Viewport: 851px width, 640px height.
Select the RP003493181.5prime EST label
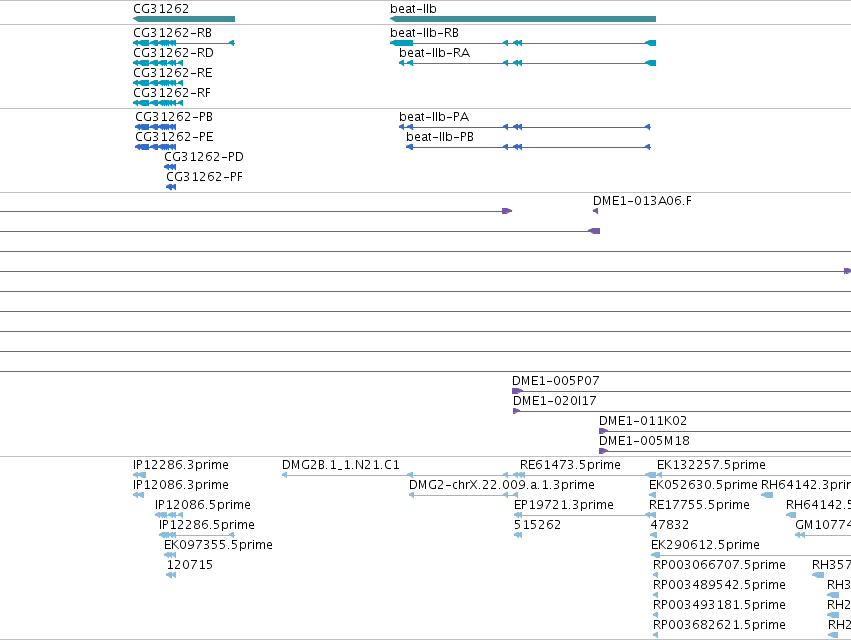pyautogui.click(x=719, y=606)
